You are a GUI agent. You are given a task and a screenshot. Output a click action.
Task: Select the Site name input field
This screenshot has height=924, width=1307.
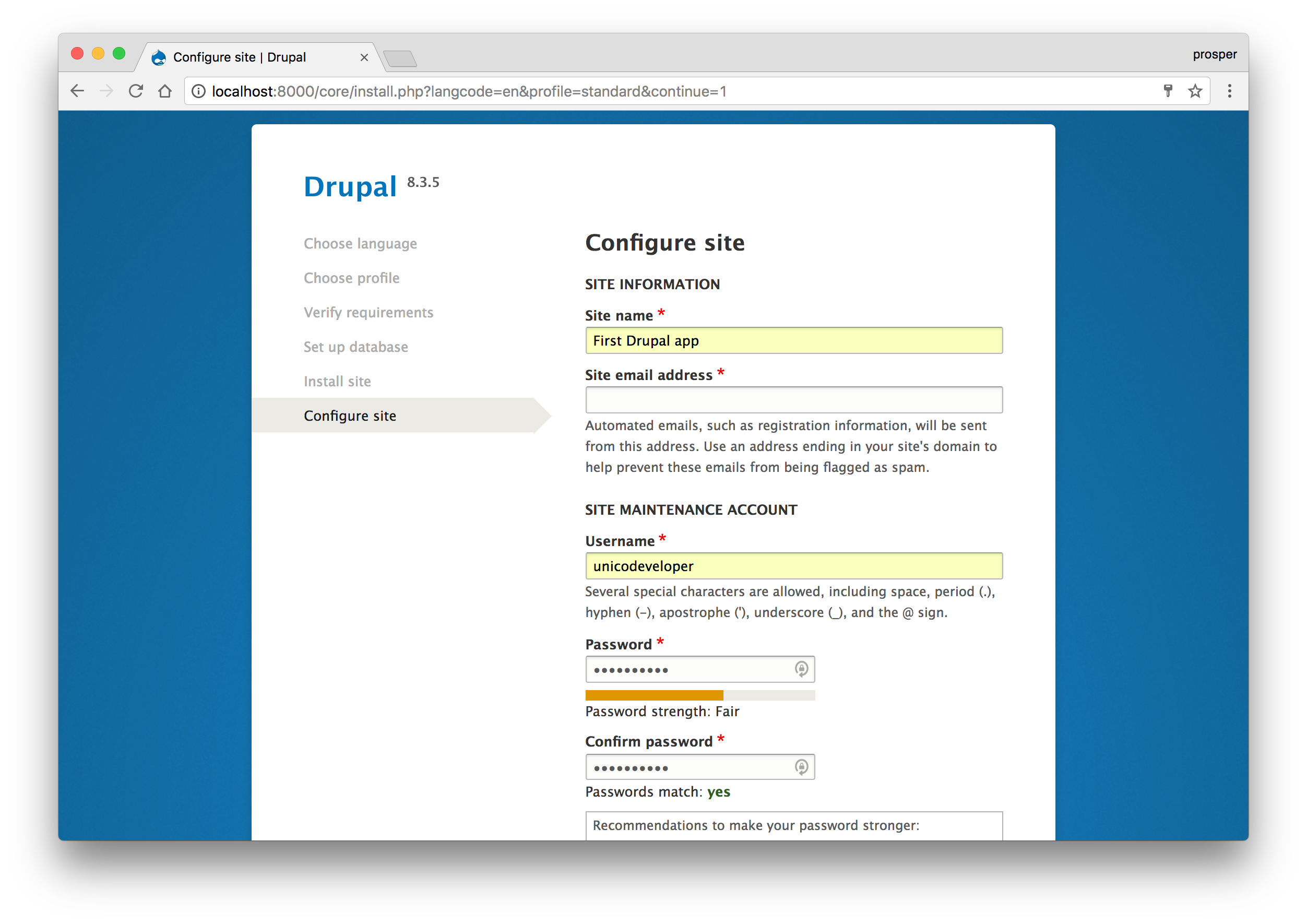(x=793, y=340)
